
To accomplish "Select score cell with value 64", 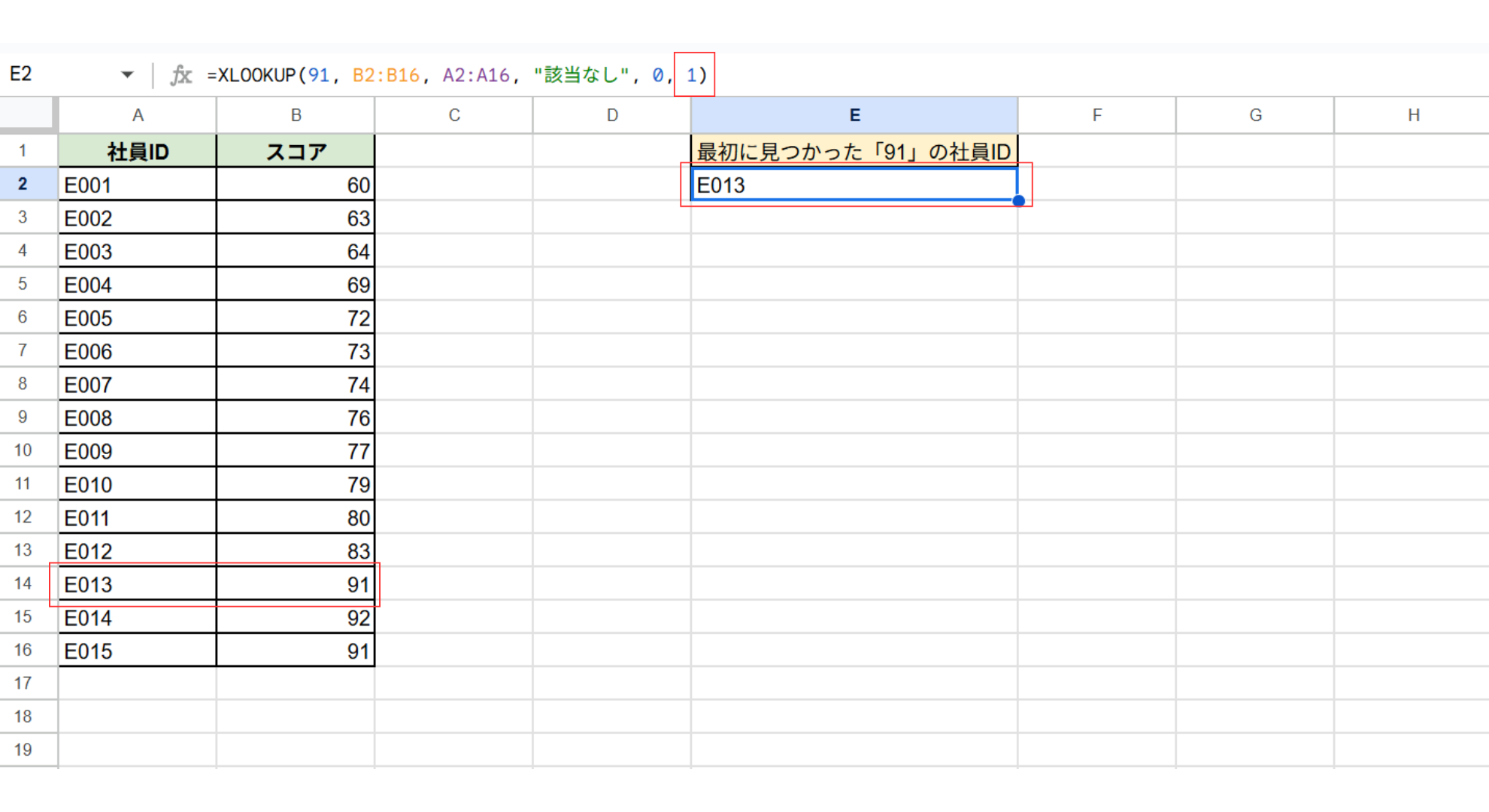I will [x=296, y=251].
